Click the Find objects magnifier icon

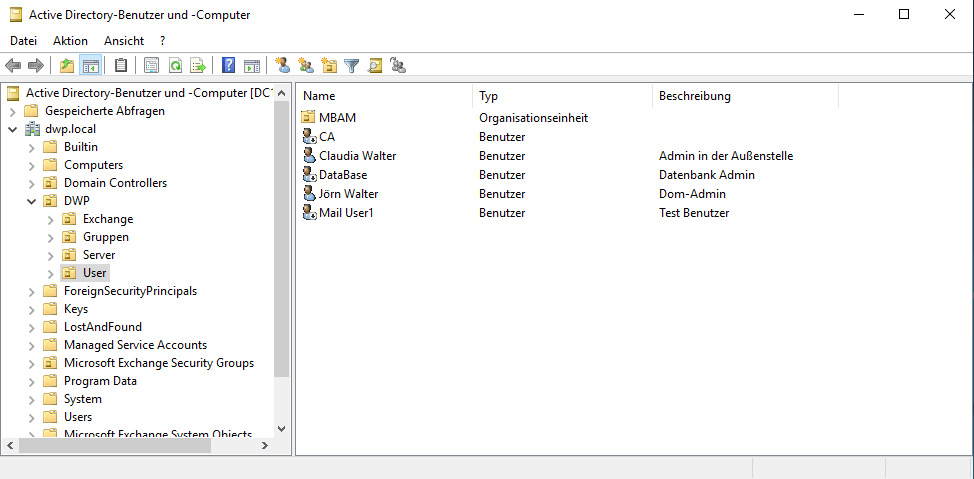375,66
